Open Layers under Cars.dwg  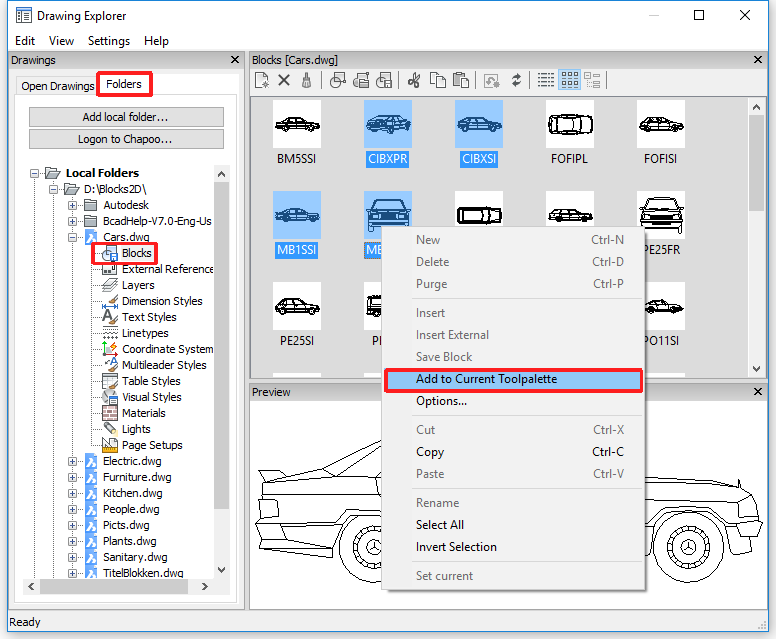point(137,285)
